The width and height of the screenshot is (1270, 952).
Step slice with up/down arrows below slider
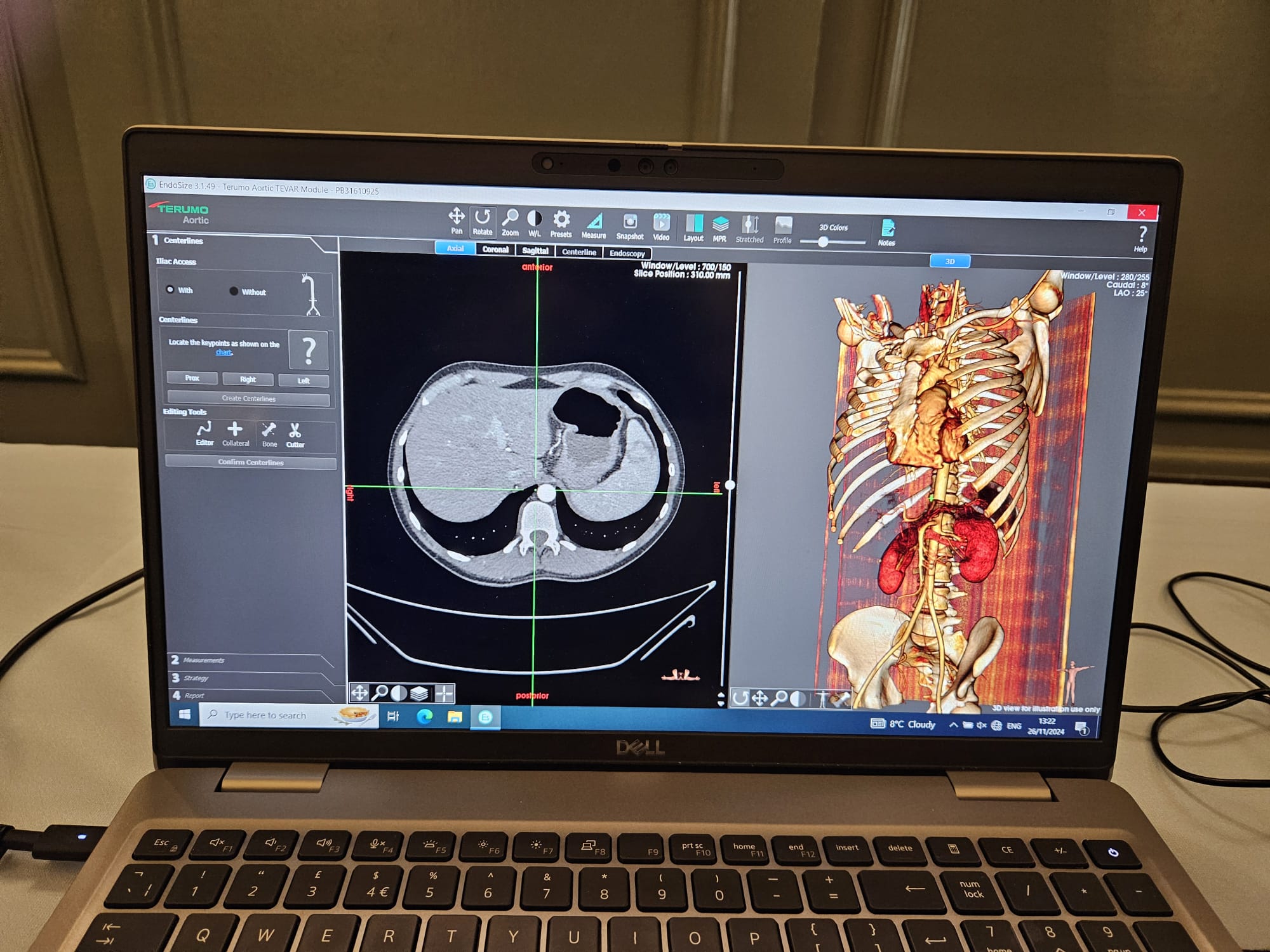click(721, 699)
